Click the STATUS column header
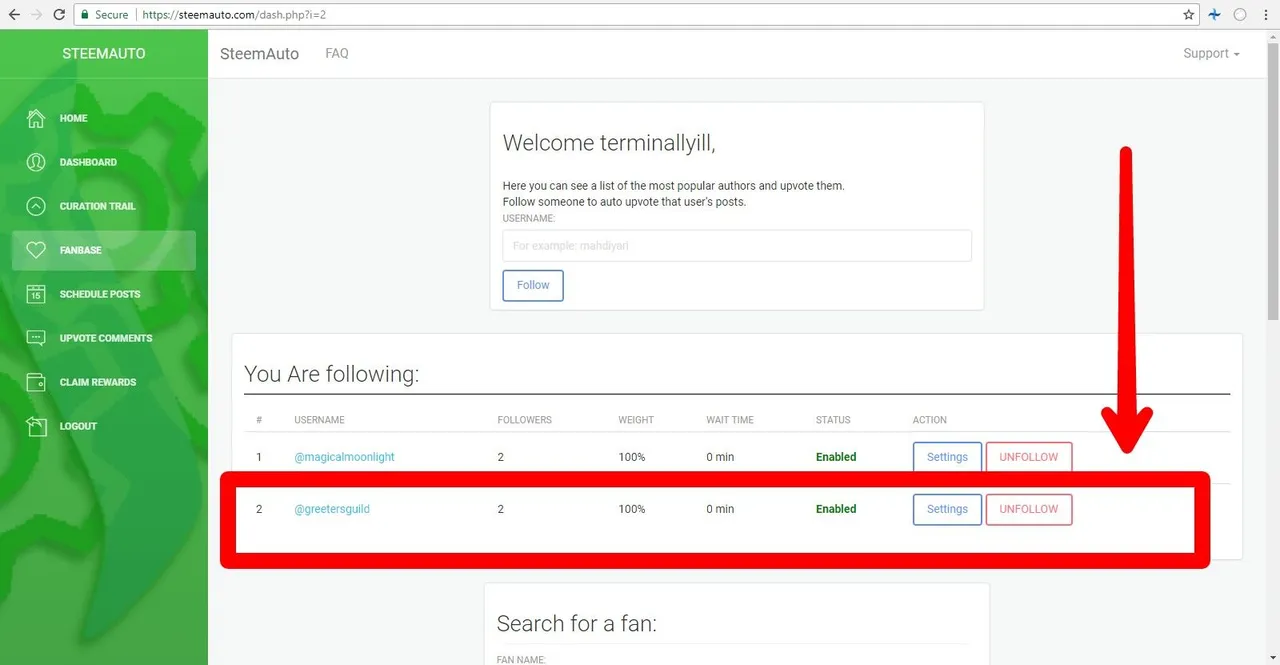 tap(832, 420)
